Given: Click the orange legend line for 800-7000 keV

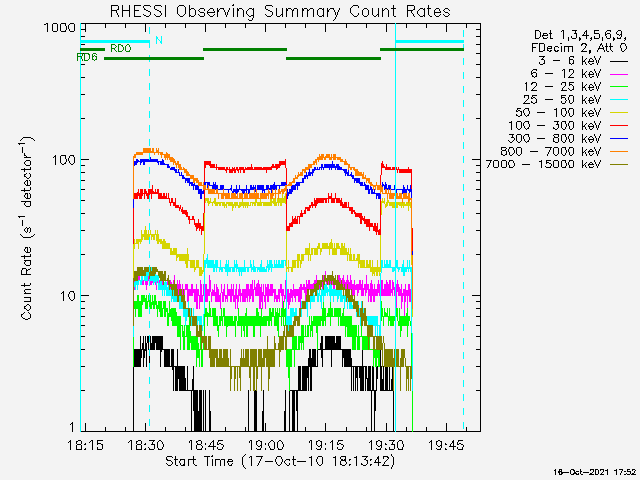Looking at the screenshot, I should 619,152.
